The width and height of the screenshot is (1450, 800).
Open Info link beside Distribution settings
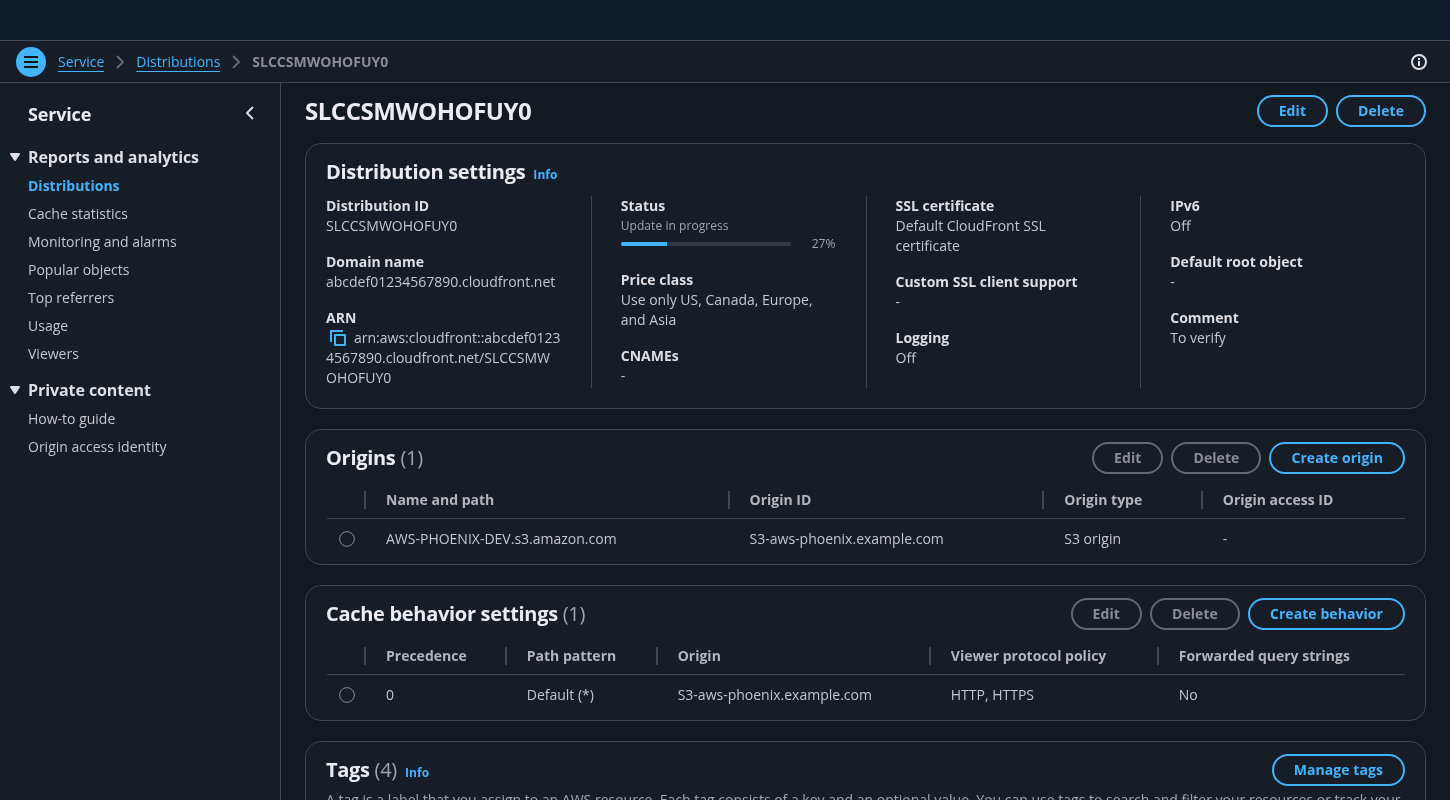[545, 174]
